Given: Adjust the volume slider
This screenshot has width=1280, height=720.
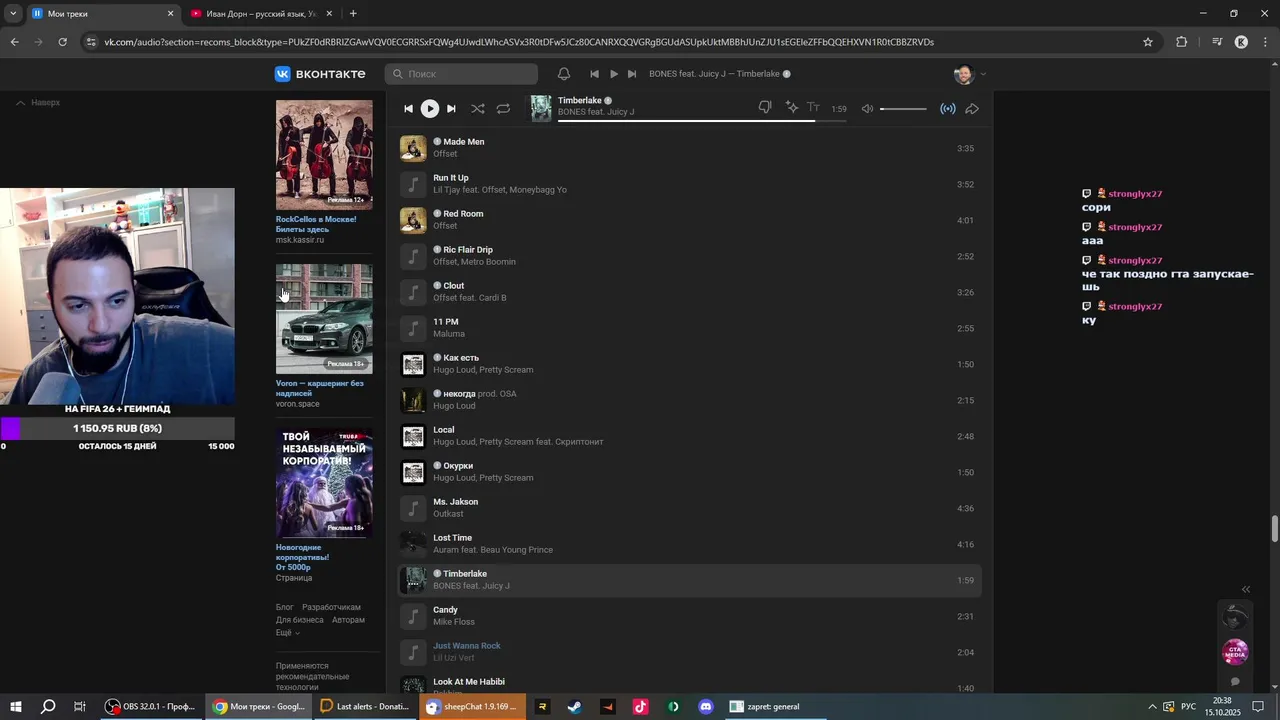Looking at the screenshot, I should [903, 108].
